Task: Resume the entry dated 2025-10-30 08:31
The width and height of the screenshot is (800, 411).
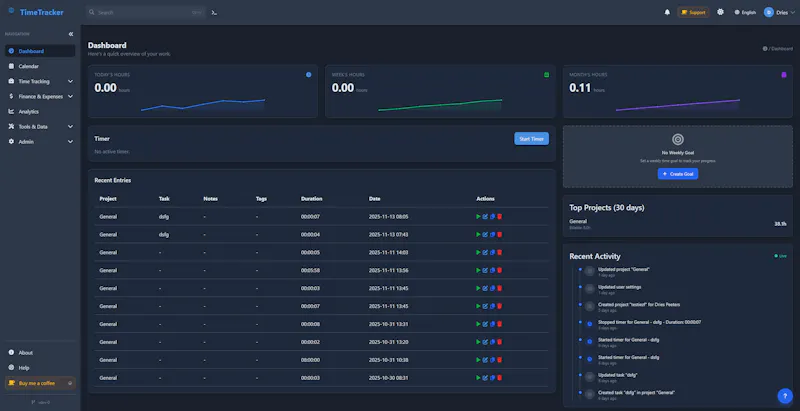Action: (478, 378)
